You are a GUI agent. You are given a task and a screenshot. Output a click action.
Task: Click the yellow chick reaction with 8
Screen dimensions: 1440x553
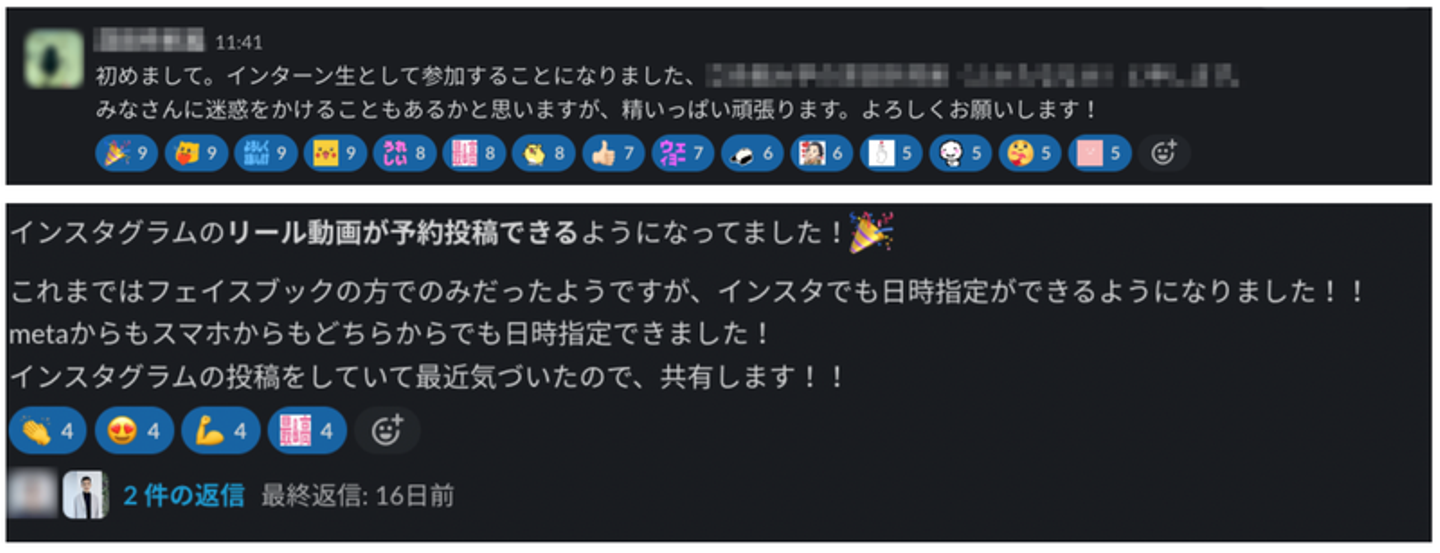pyautogui.click(x=544, y=154)
